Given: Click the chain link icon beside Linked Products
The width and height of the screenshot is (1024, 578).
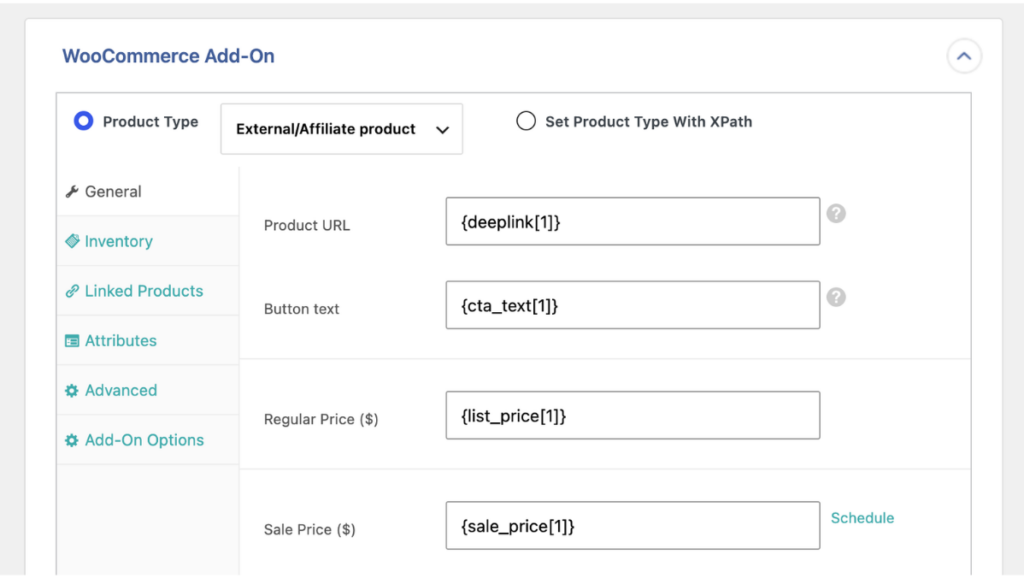Looking at the screenshot, I should [x=72, y=291].
